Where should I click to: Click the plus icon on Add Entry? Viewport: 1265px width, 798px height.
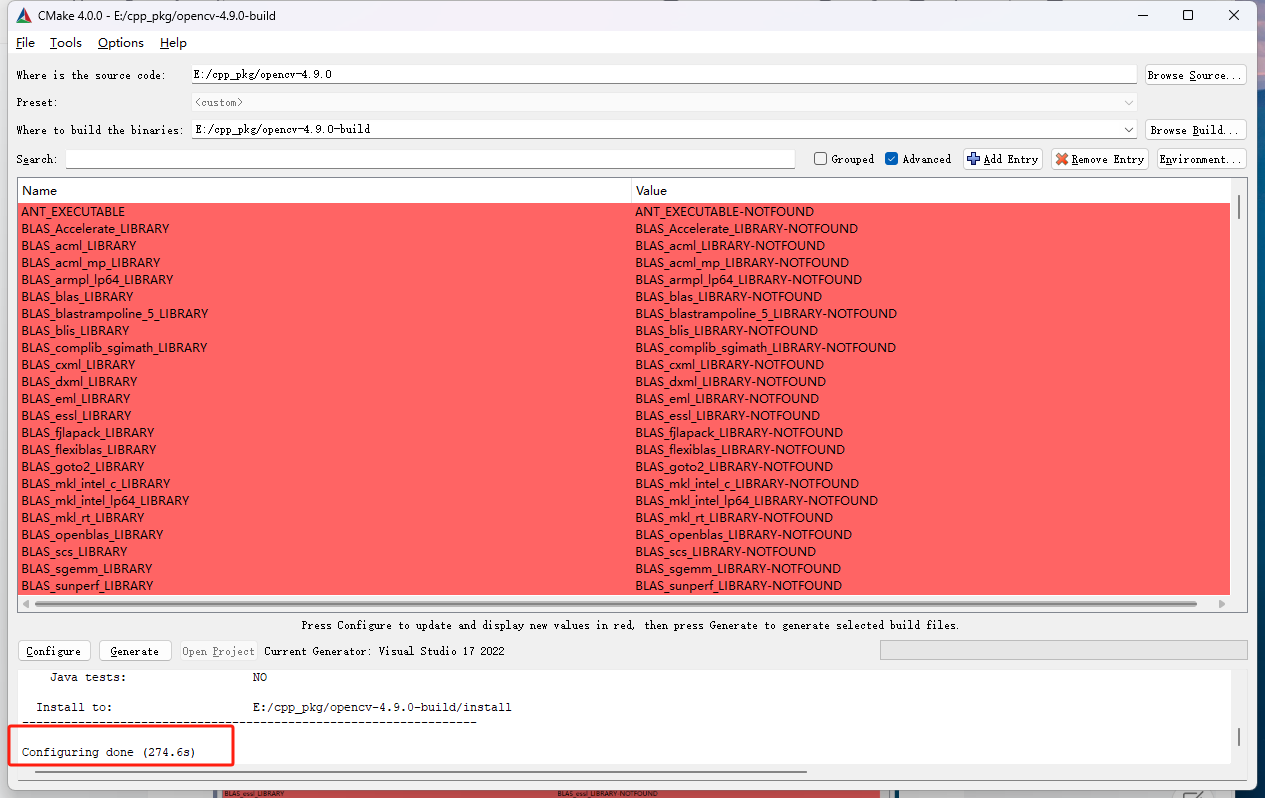[973, 158]
